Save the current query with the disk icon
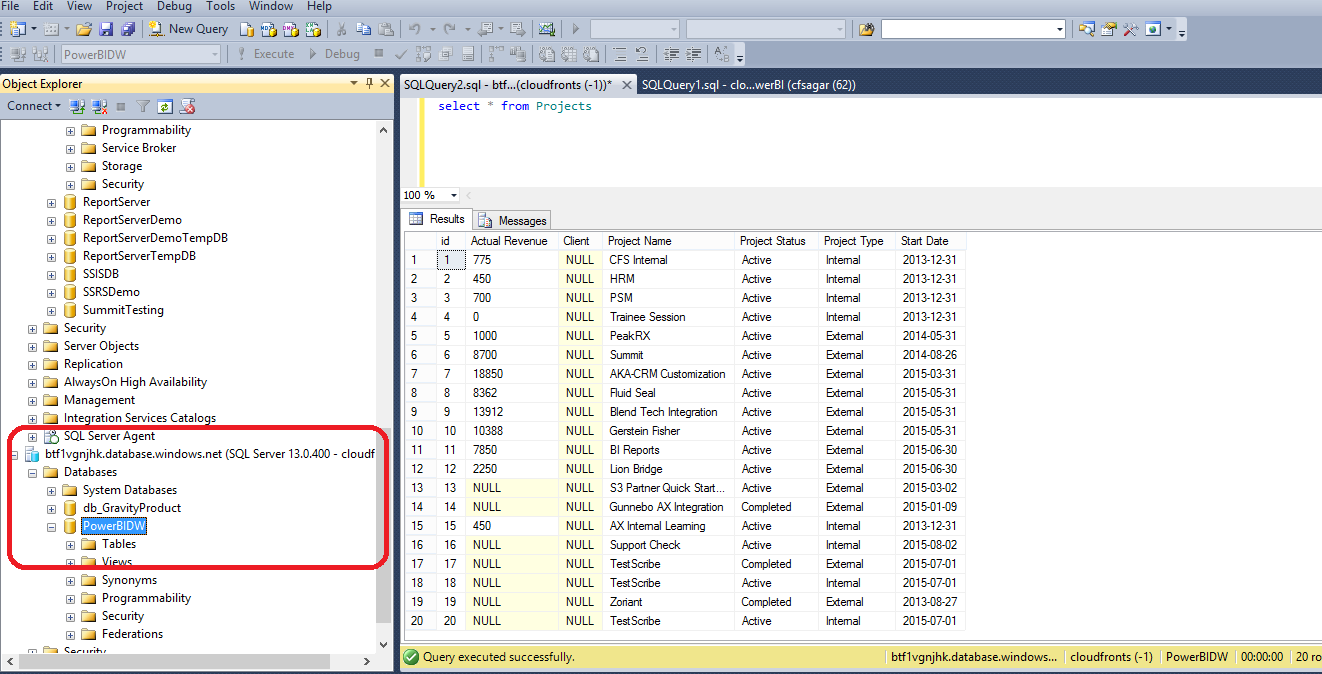The height and width of the screenshot is (674, 1322). (x=106, y=29)
